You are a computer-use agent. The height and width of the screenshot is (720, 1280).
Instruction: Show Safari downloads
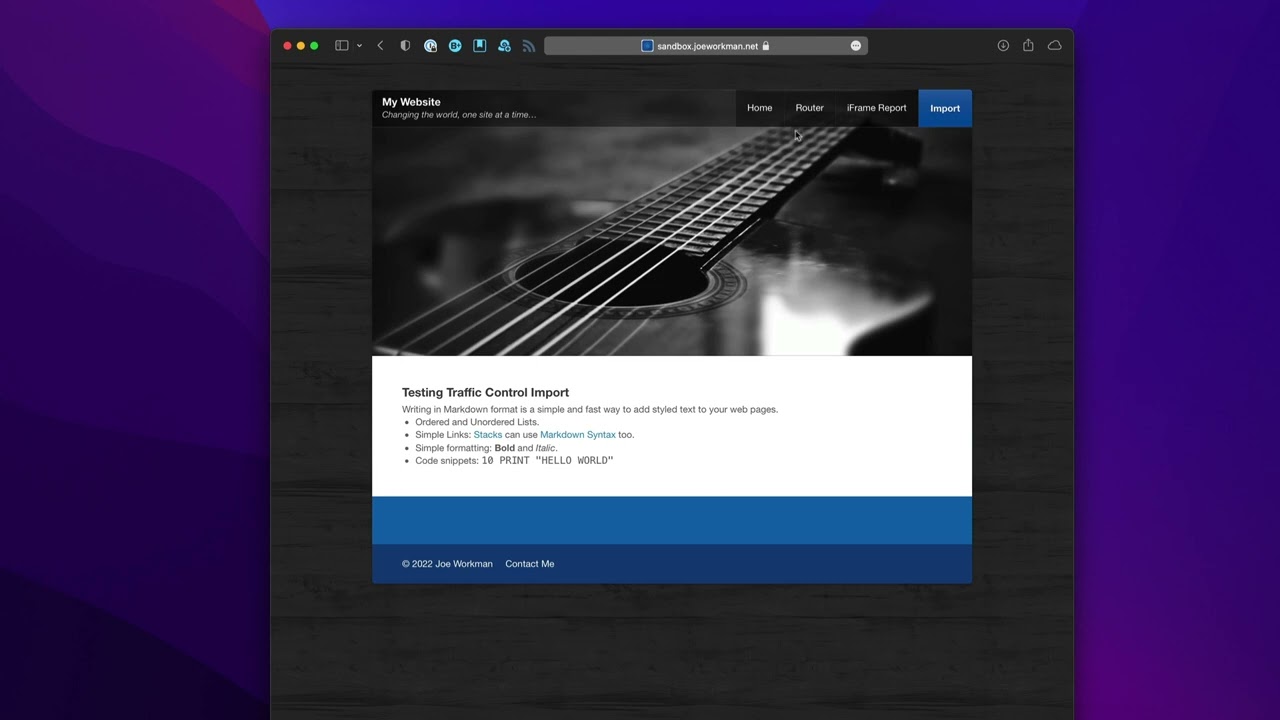tap(1003, 46)
